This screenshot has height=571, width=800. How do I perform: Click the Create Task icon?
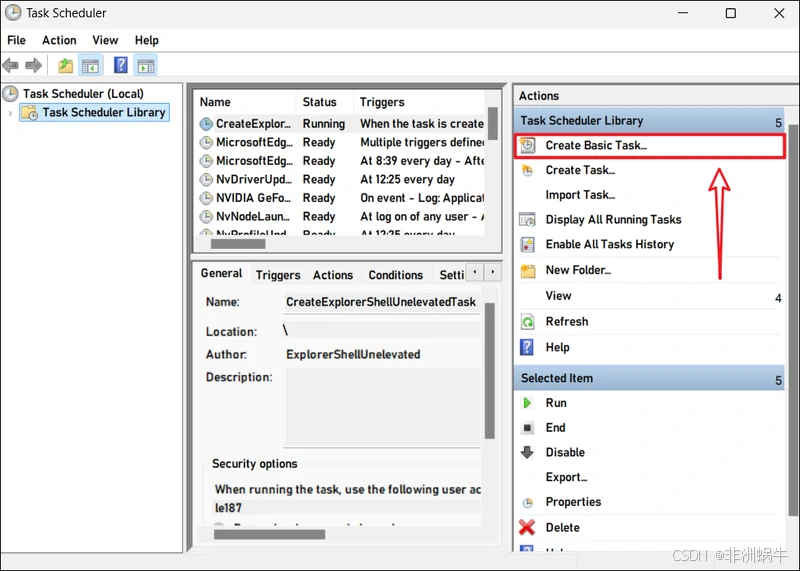click(x=527, y=170)
